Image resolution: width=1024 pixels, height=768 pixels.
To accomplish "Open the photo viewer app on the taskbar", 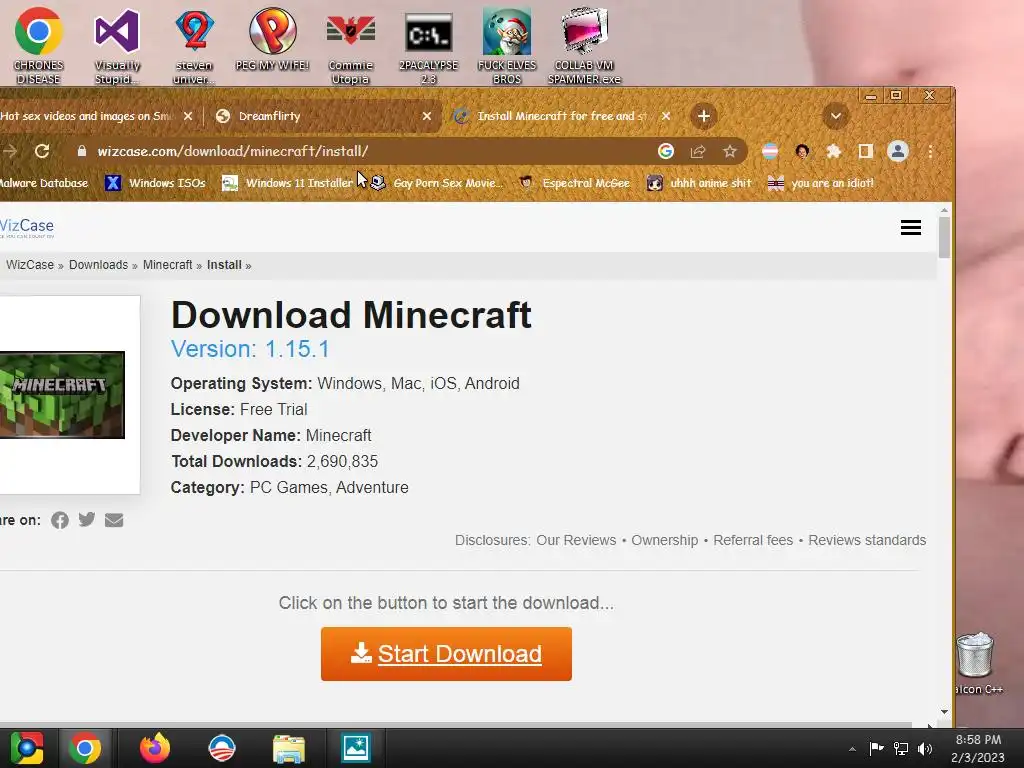I will point(356,748).
